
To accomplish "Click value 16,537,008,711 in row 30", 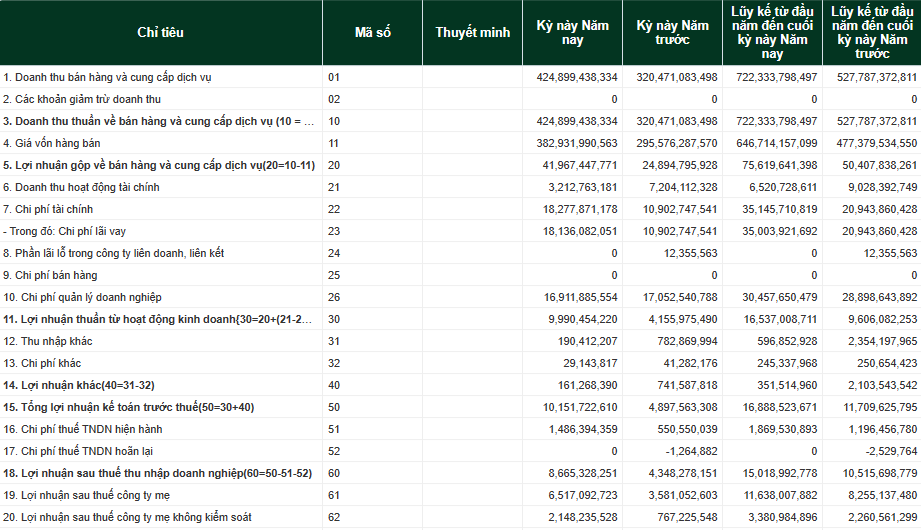I will (x=779, y=319).
